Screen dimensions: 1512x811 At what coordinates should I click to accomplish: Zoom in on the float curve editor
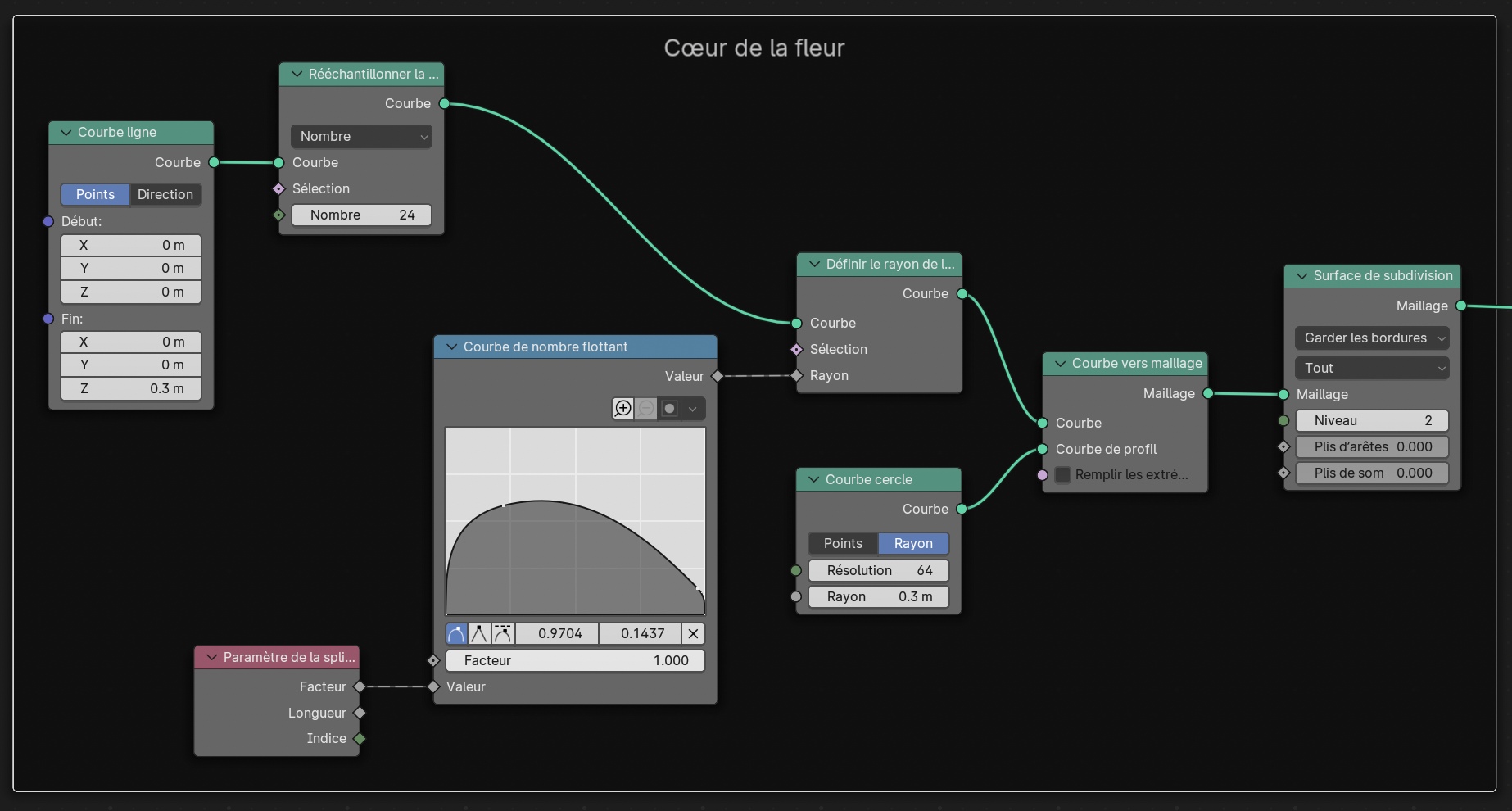[x=623, y=408]
